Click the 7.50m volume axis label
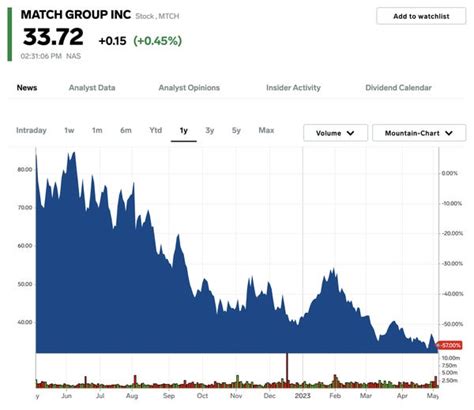The image size is (474, 410). point(450,365)
